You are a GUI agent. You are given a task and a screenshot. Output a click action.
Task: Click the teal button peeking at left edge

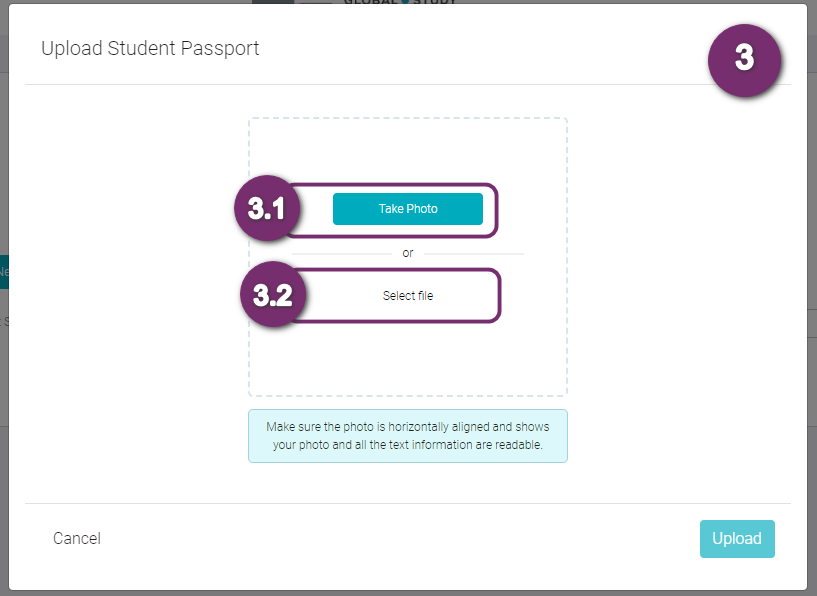[x=4, y=271]
